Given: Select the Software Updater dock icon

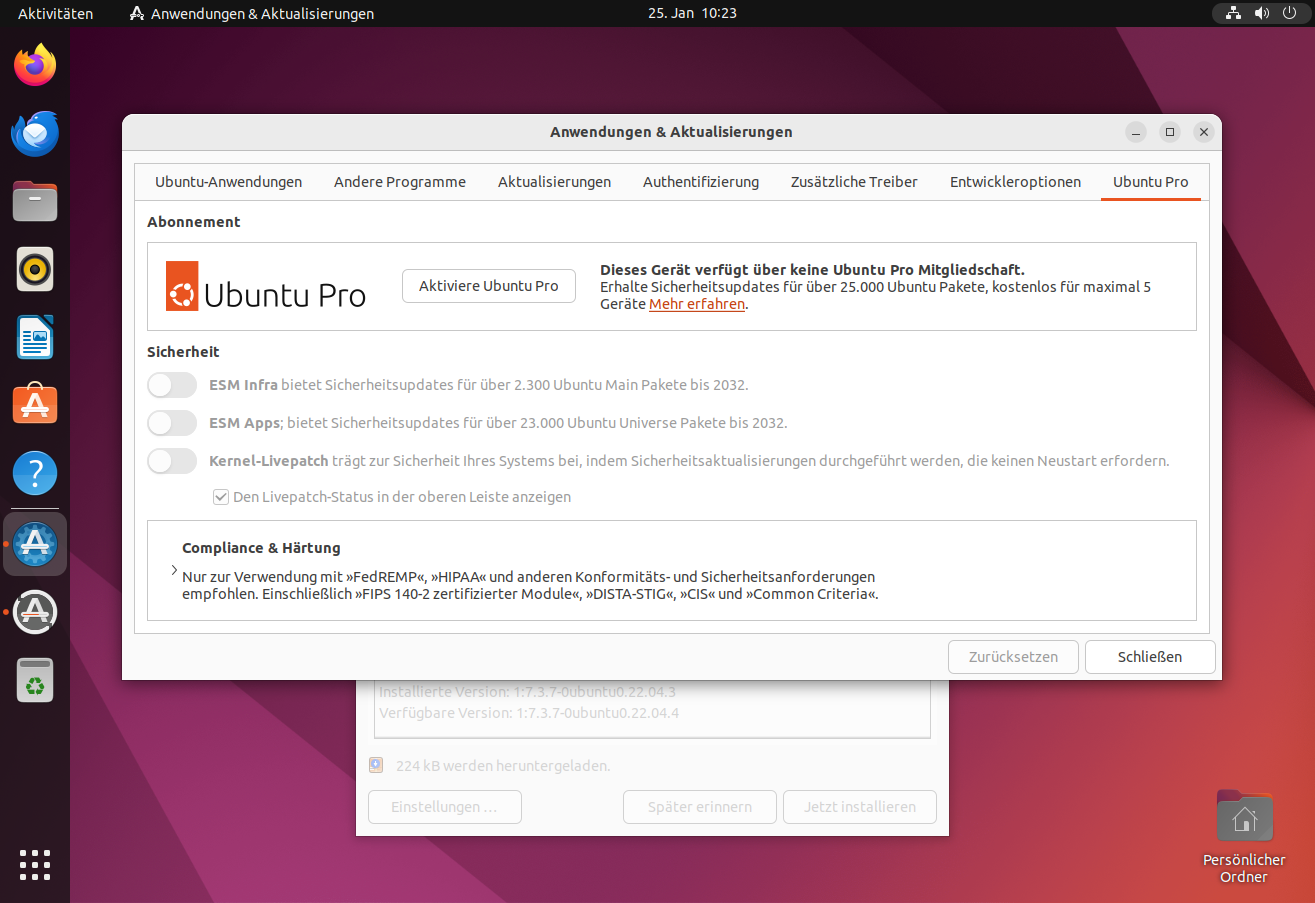Looking at the screenshot, I should pos(35,612).
